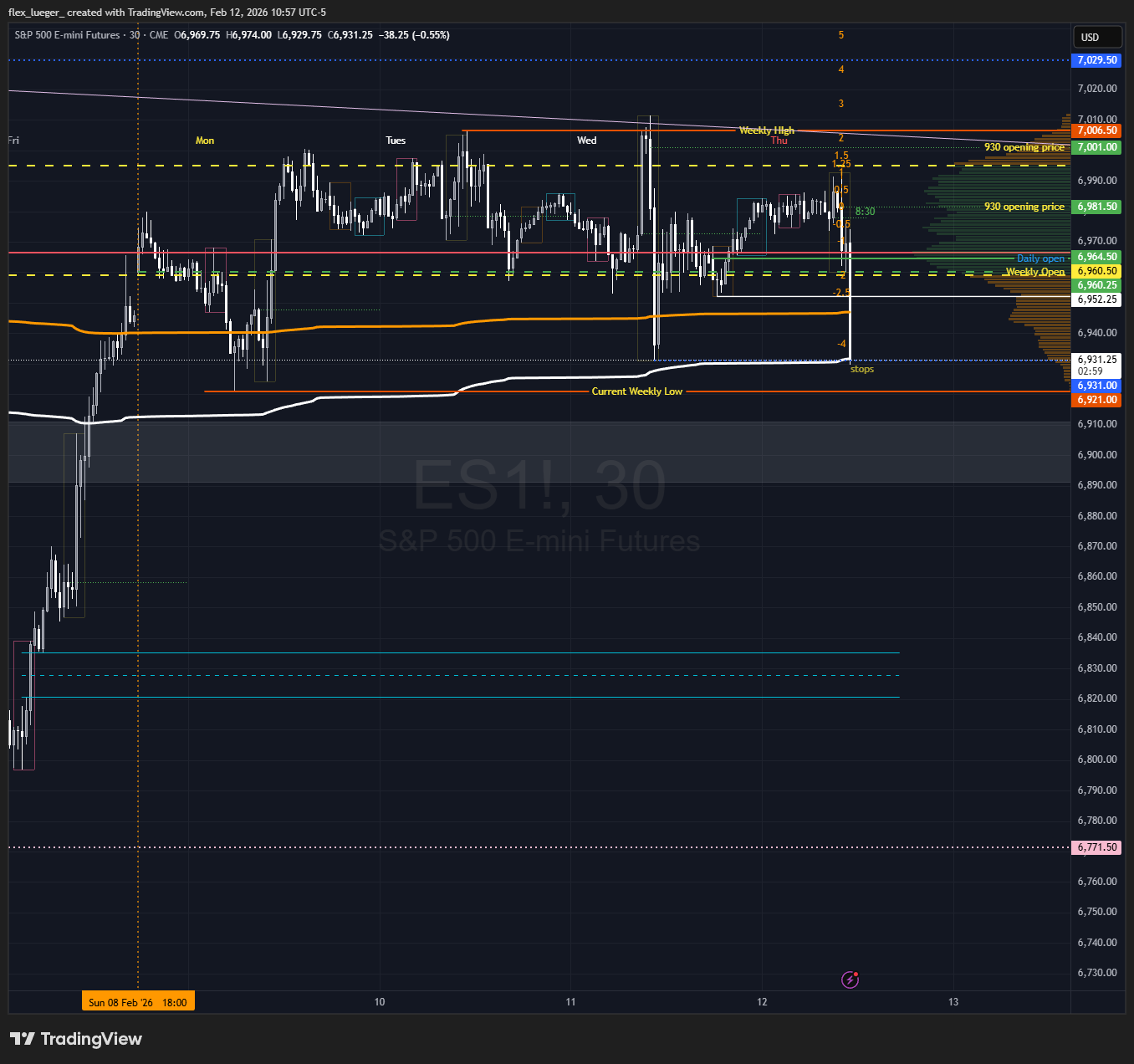The height and width of the screenshot is (1064, 1134).
Task: Click the orange 7,006.50 price label
Action: pyautogui.click(x=1096, y=130)
